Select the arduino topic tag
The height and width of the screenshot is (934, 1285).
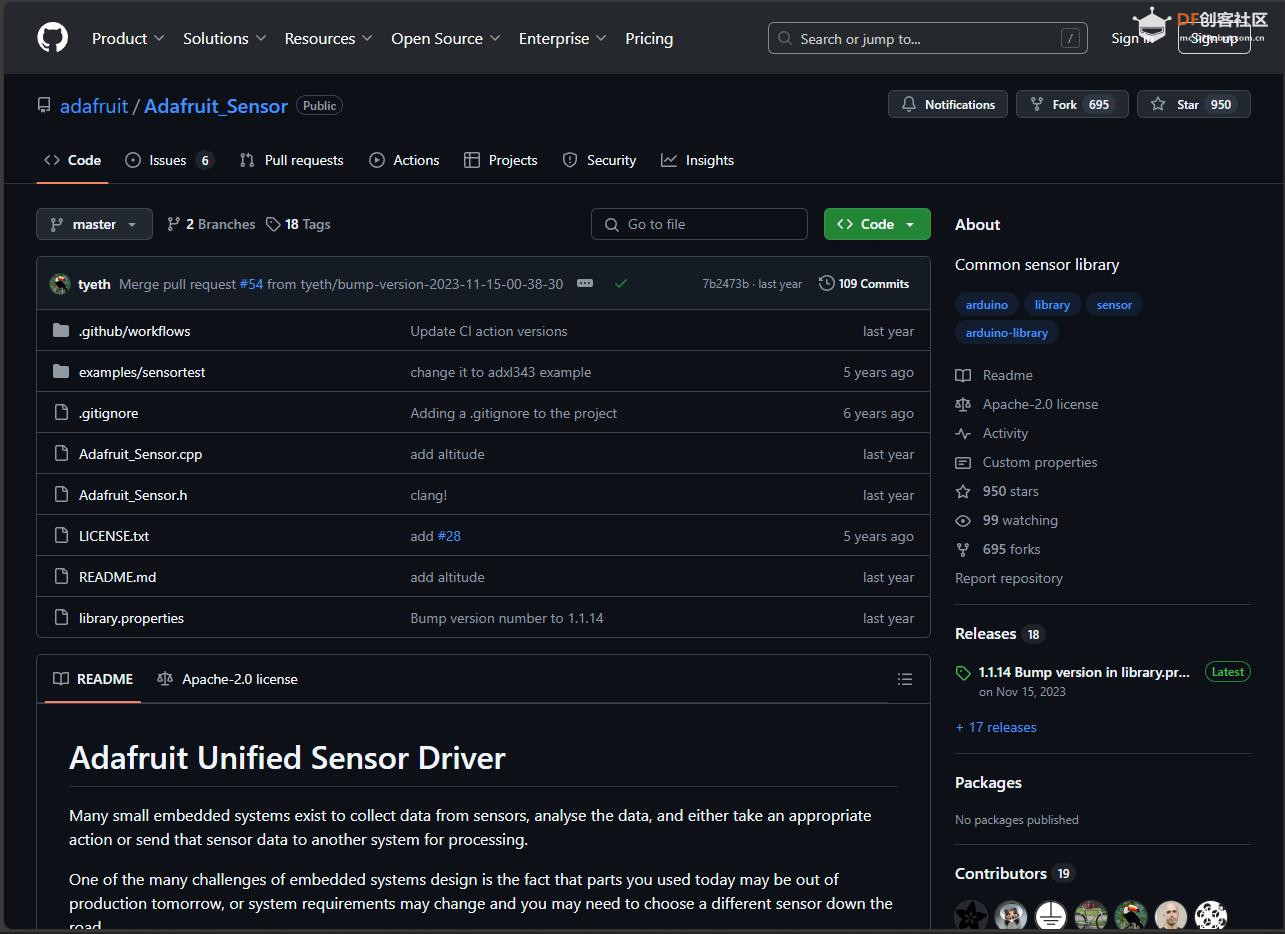(x=987, y=305)
